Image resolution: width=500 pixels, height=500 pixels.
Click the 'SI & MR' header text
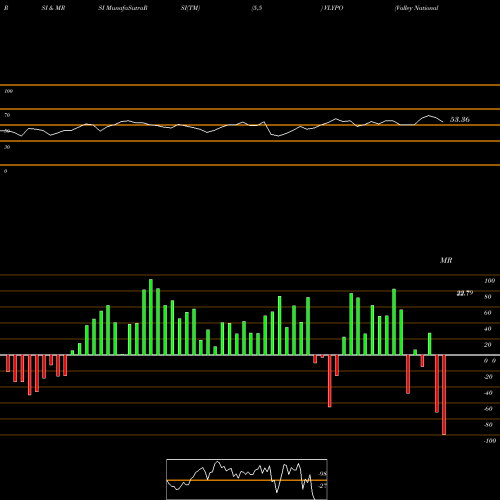pyautogui.click(x=53, y=8)
